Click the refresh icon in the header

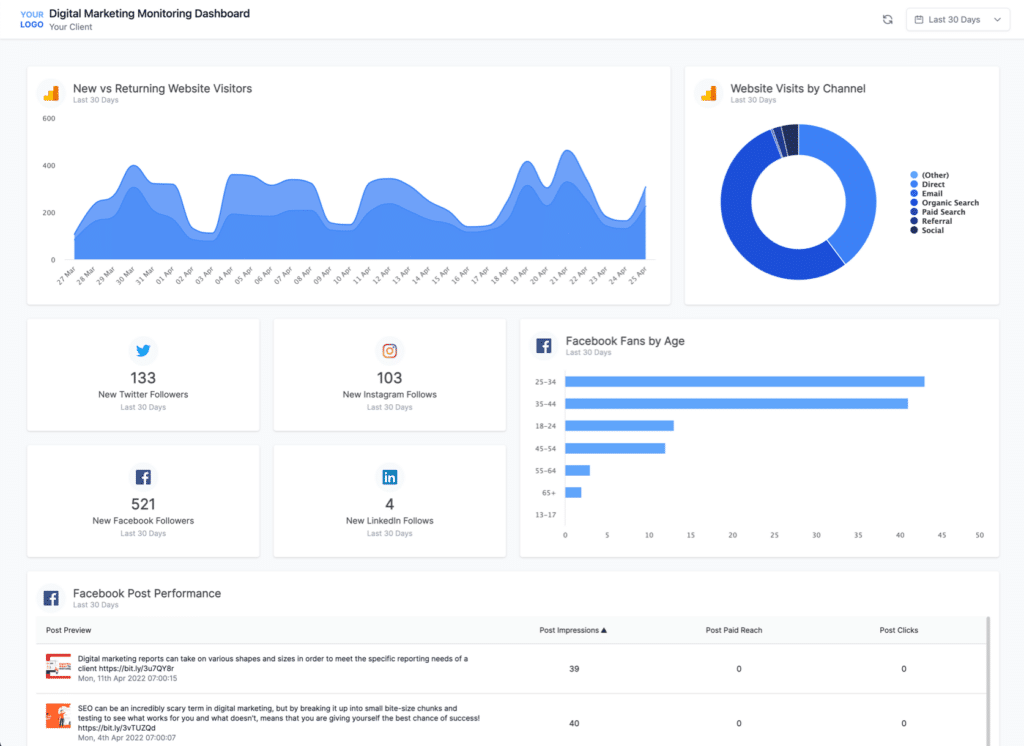(x=887, y=18)
